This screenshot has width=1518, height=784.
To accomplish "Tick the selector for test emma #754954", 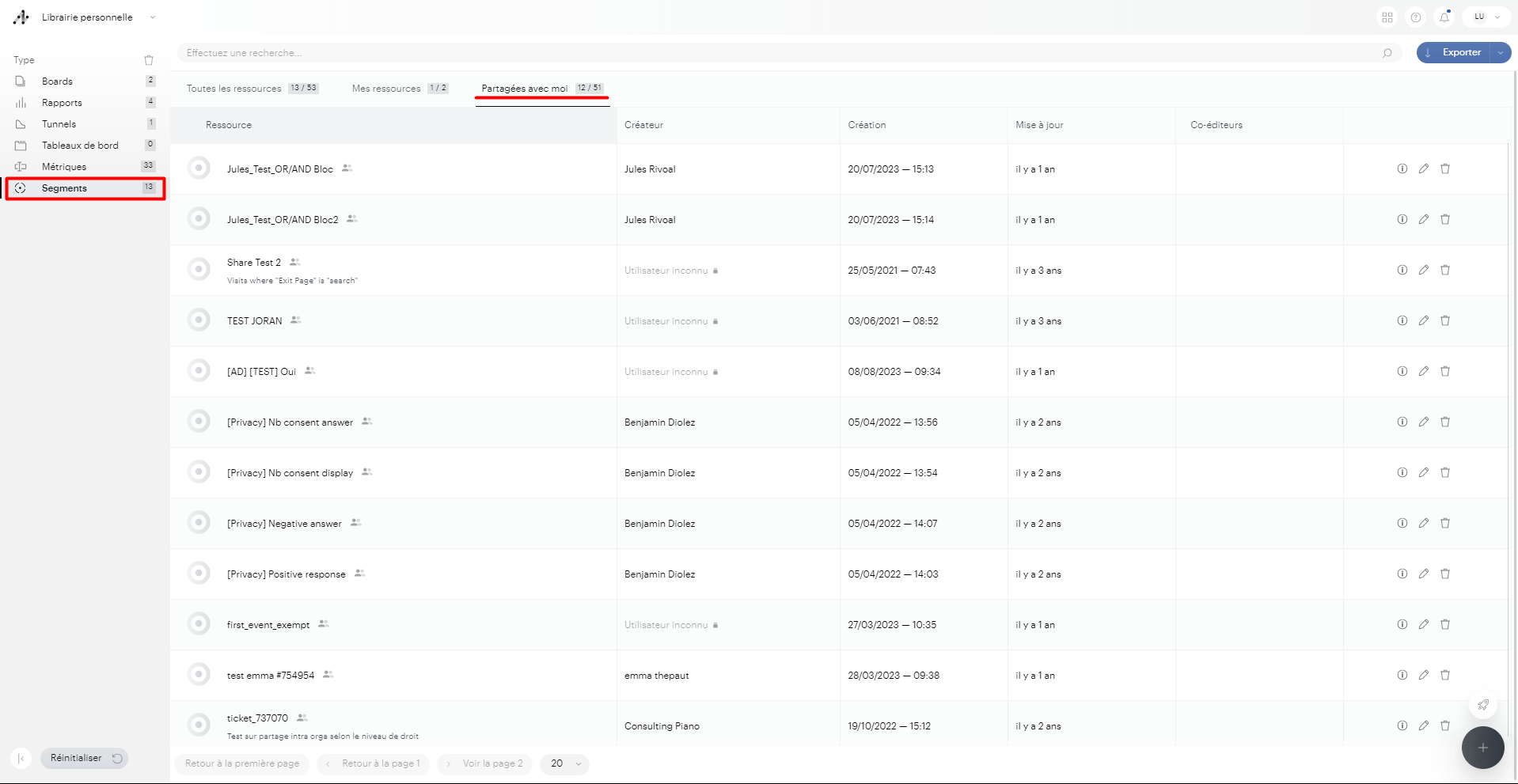I will click(x=199, y=674).
